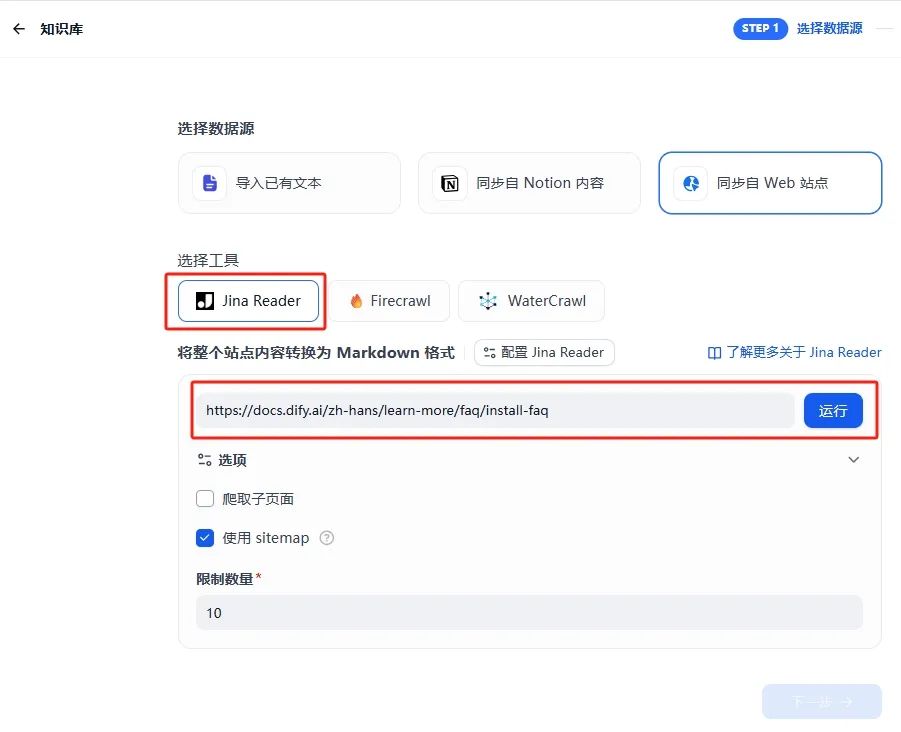Image resolution: width=901 pixels, height=732 pixels.
Task: Toggle the 爬取子页面 option off and on
Action: [204, 498]
